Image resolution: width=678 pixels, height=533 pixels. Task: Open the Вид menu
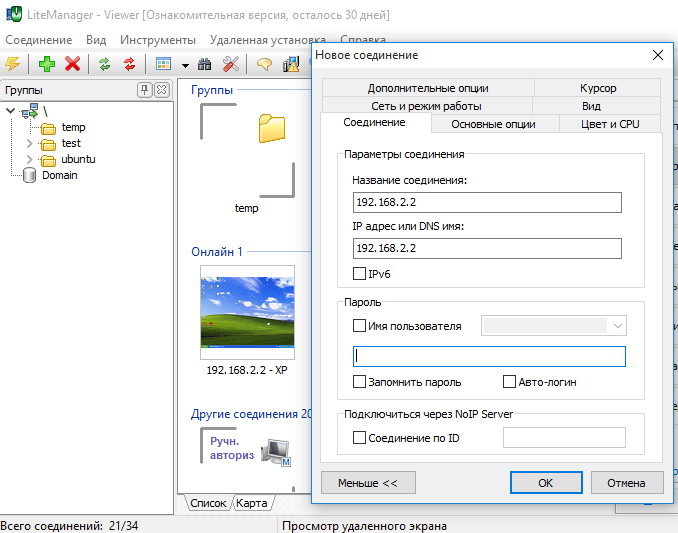[x=96, y=40]
